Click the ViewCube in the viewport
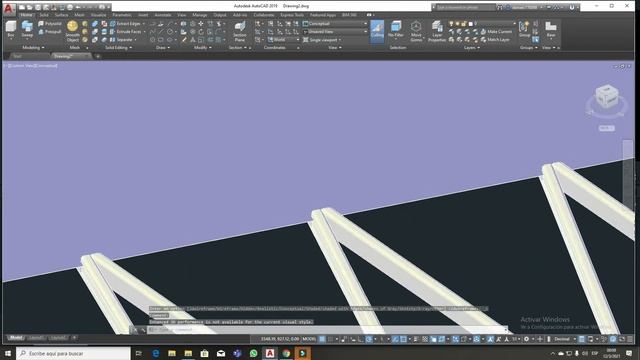The image size is (640, 360). pos(607,97)
